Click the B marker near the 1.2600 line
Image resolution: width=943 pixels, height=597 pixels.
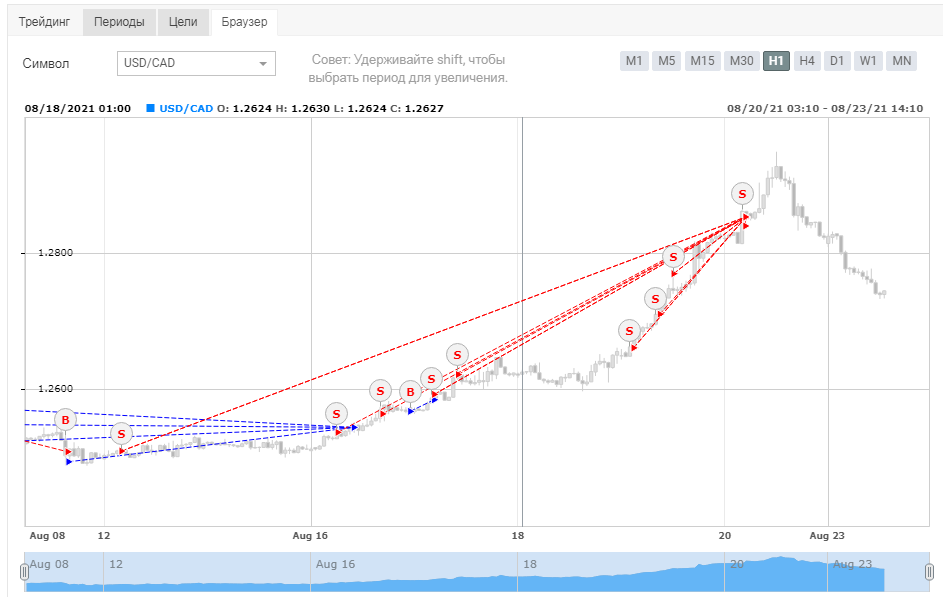coord(410,393)
